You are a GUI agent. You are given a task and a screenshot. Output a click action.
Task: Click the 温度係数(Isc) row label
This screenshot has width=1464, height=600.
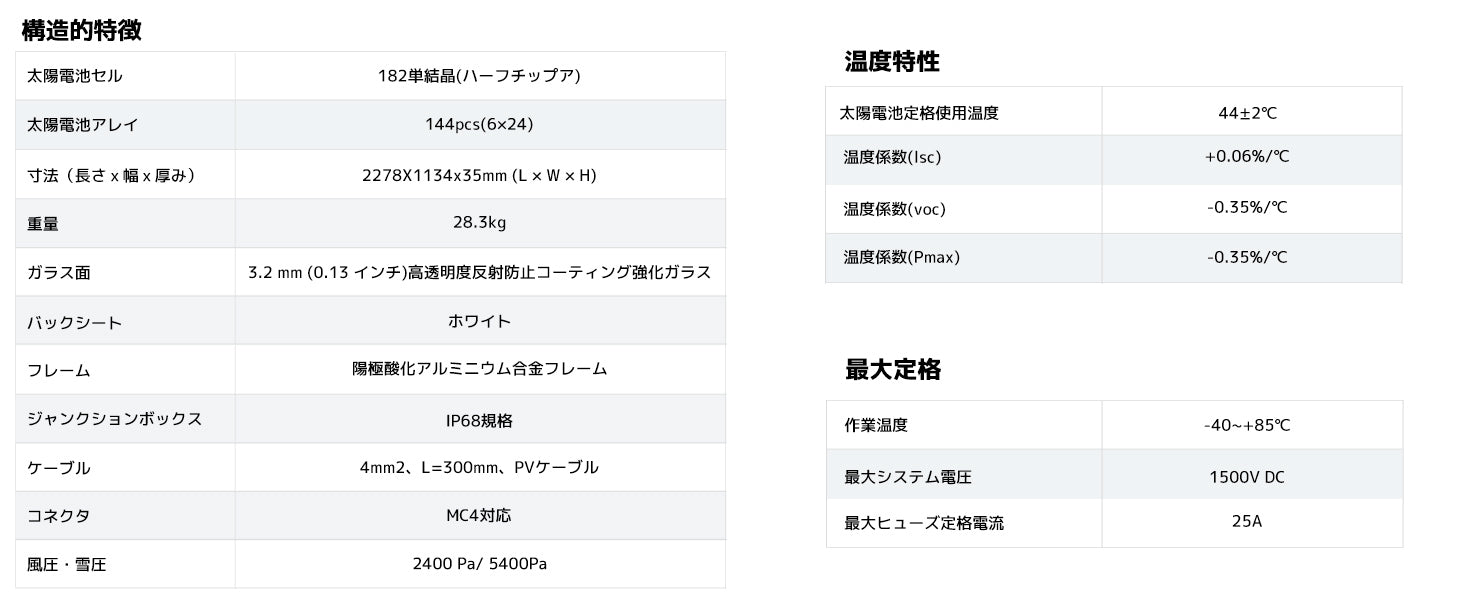(892, 157)
